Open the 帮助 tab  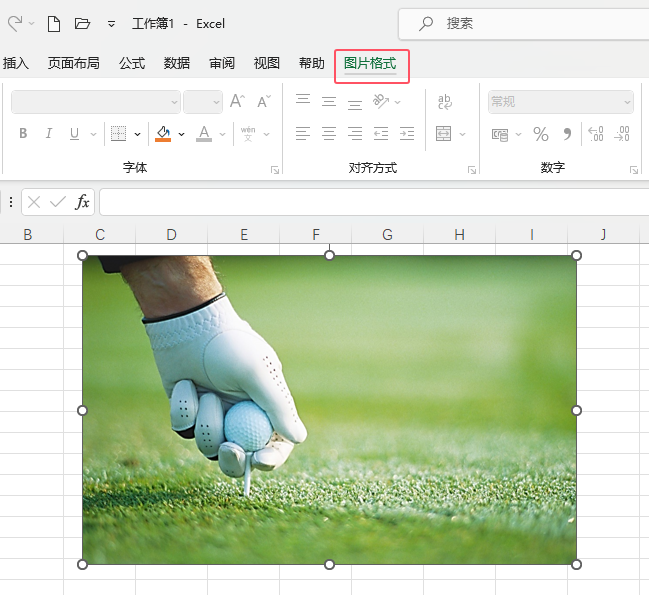pos(312,63)
